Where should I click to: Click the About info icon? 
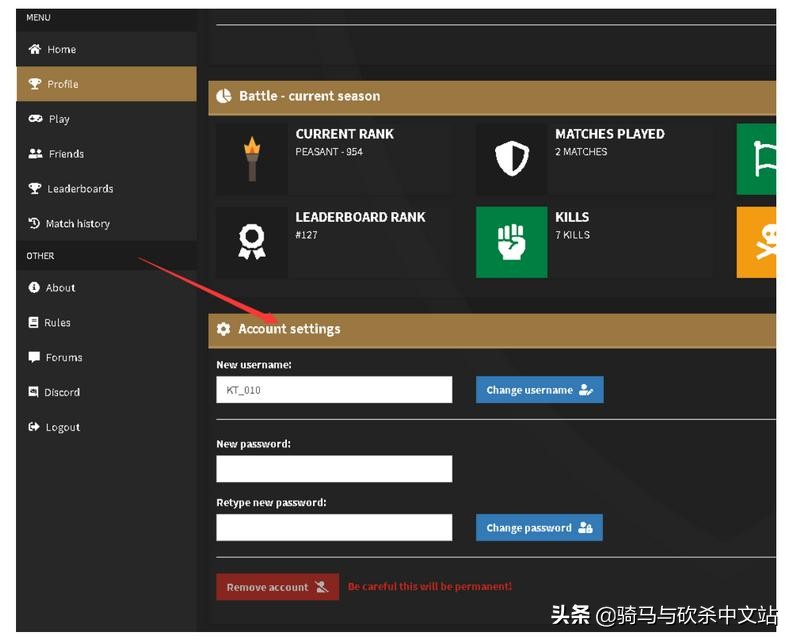[x=34, y=287]
